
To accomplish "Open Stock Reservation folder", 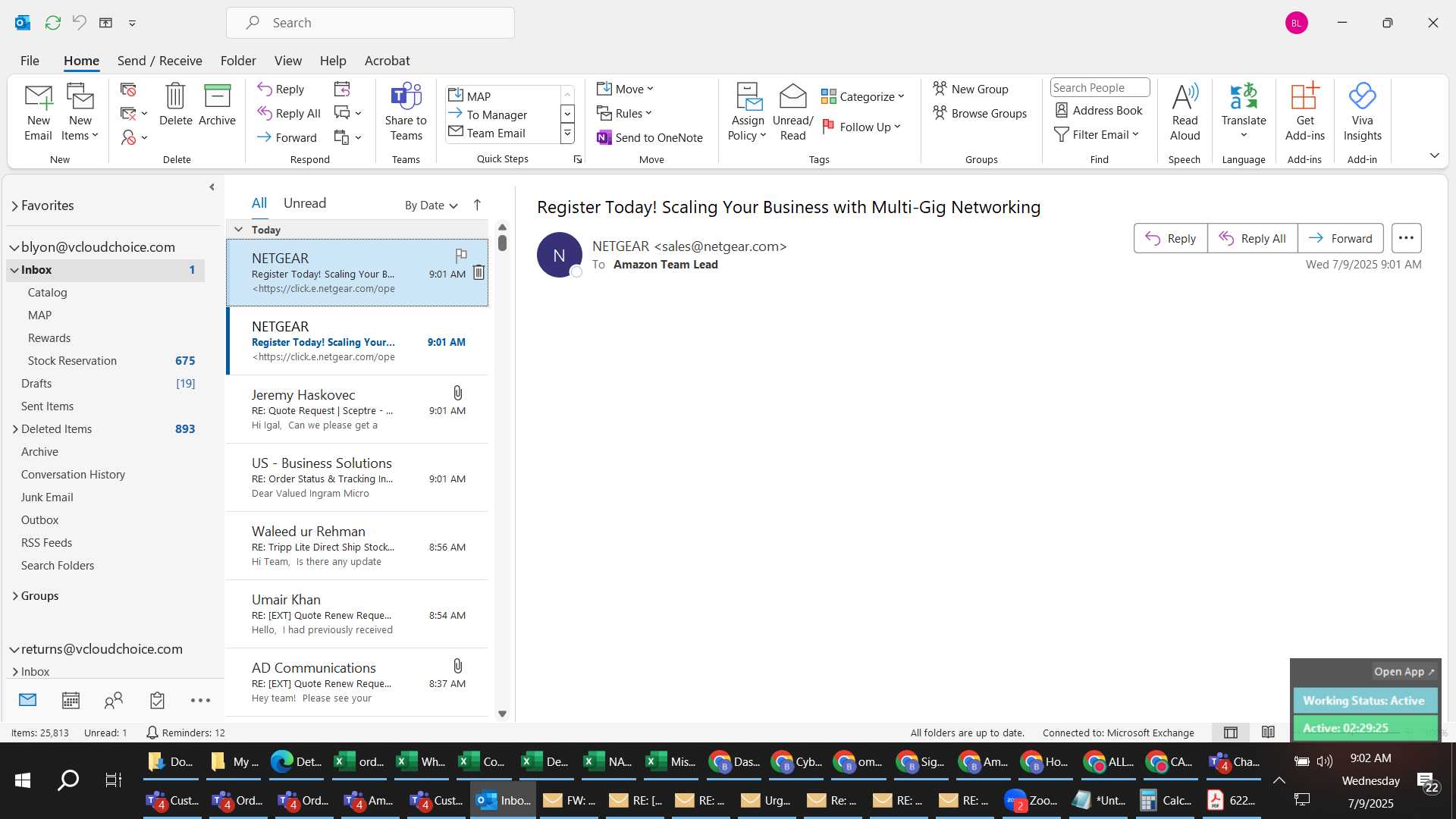I will click(105, 361).
